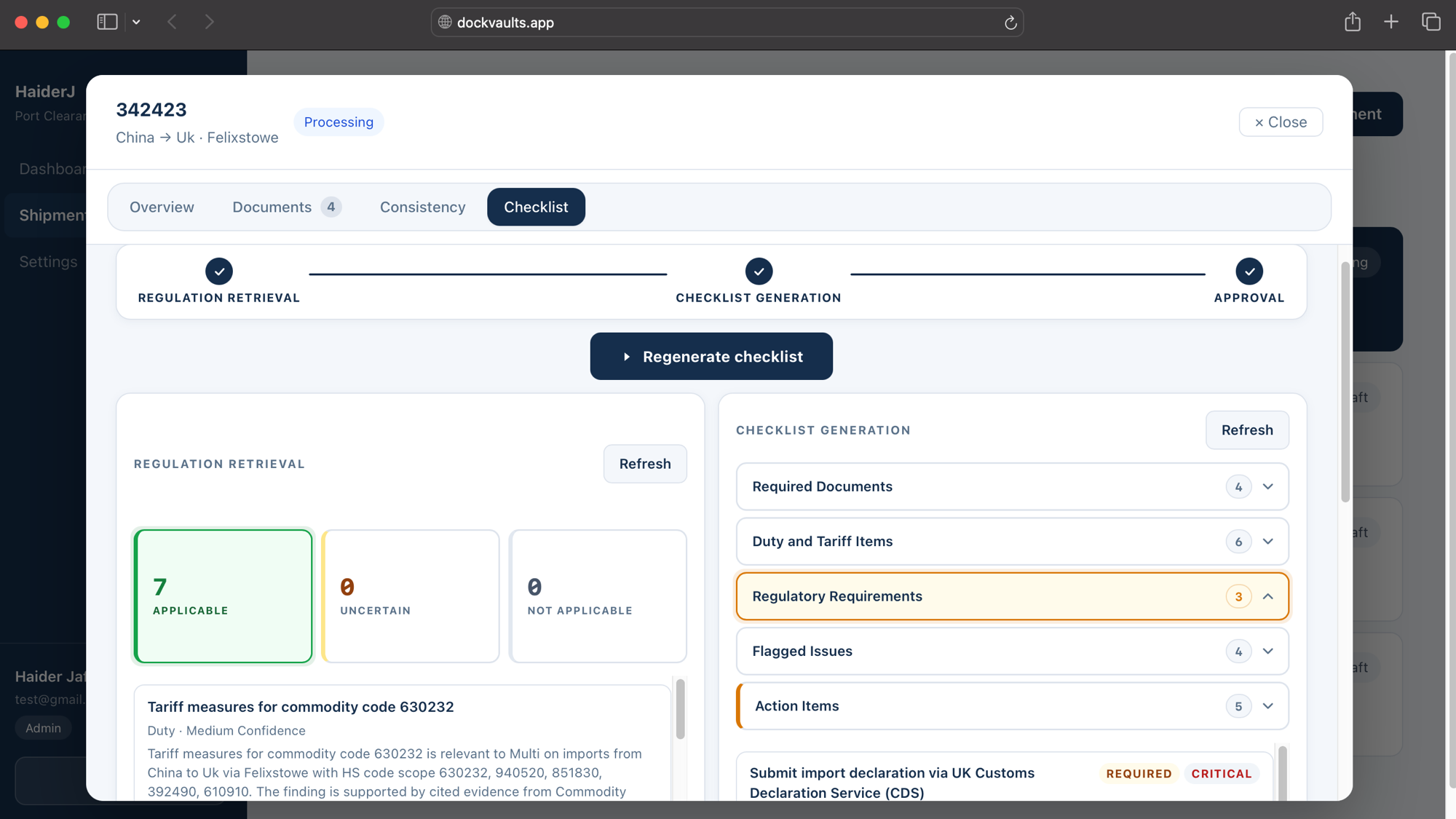
Task: Click the Regulation Retrieval step checkmark
Action: pyautogui.click(x=219, y=271)
